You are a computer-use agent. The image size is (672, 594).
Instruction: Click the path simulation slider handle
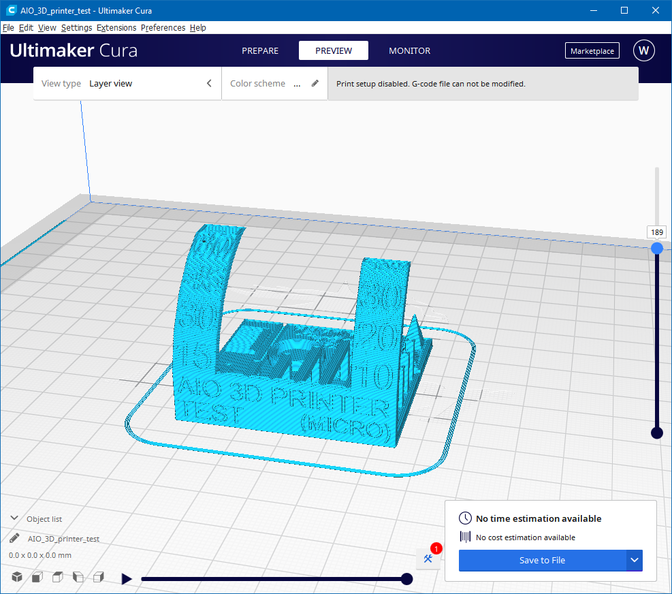pos(407,579)
